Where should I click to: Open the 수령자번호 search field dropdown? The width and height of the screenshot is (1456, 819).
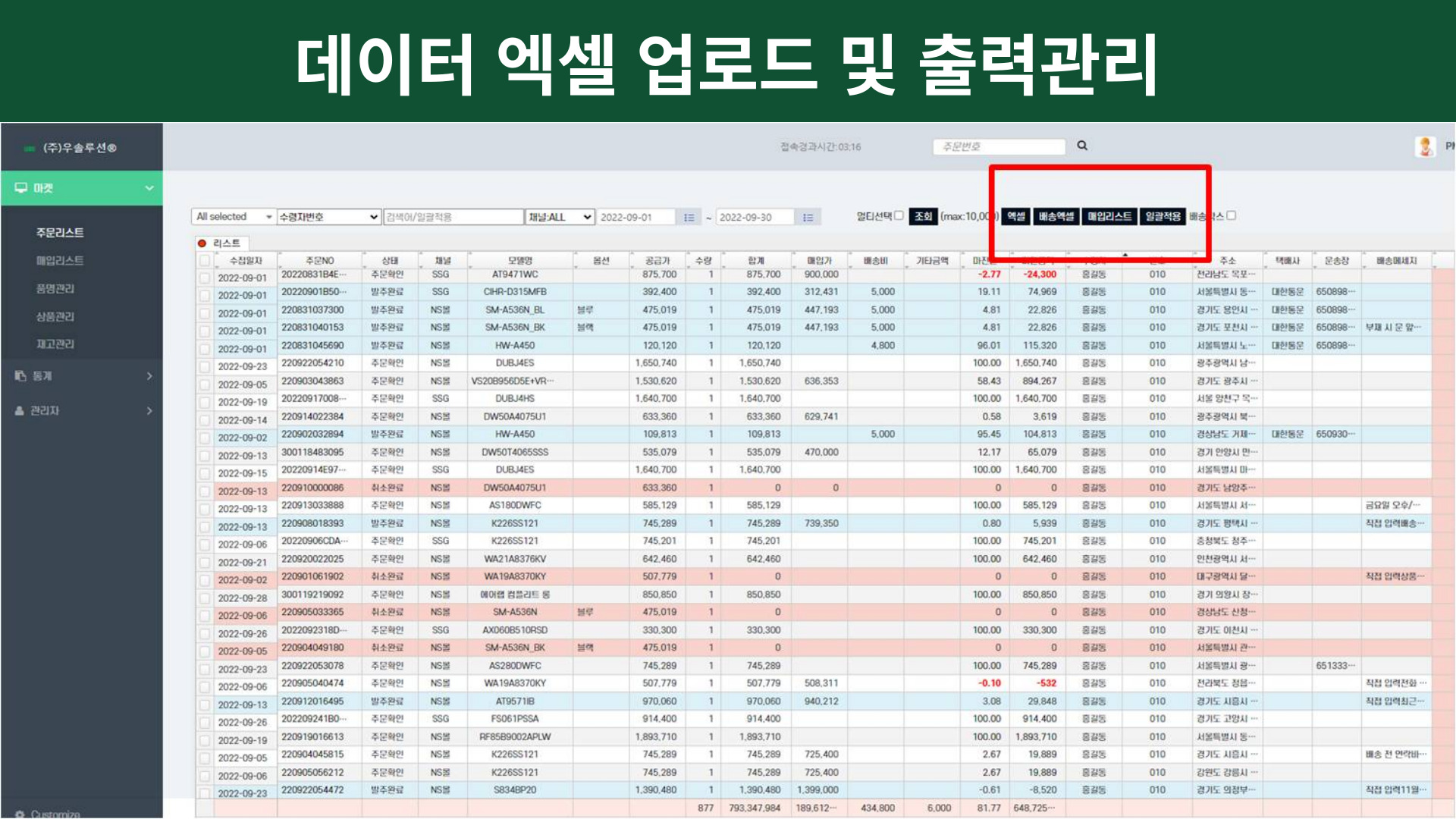328,217
